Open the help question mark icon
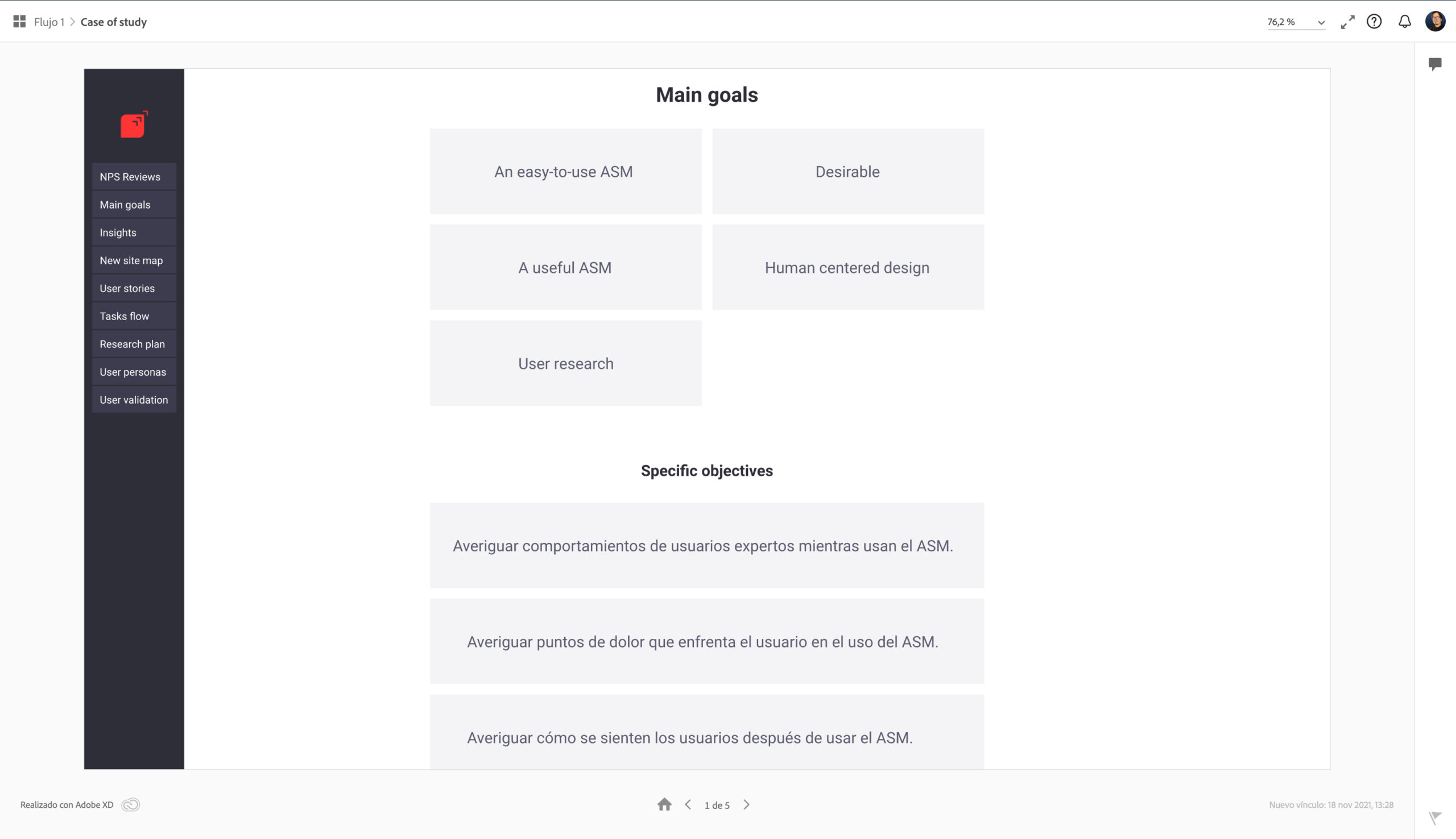This screenshot has height=839, width=1456. (1374, 22)
